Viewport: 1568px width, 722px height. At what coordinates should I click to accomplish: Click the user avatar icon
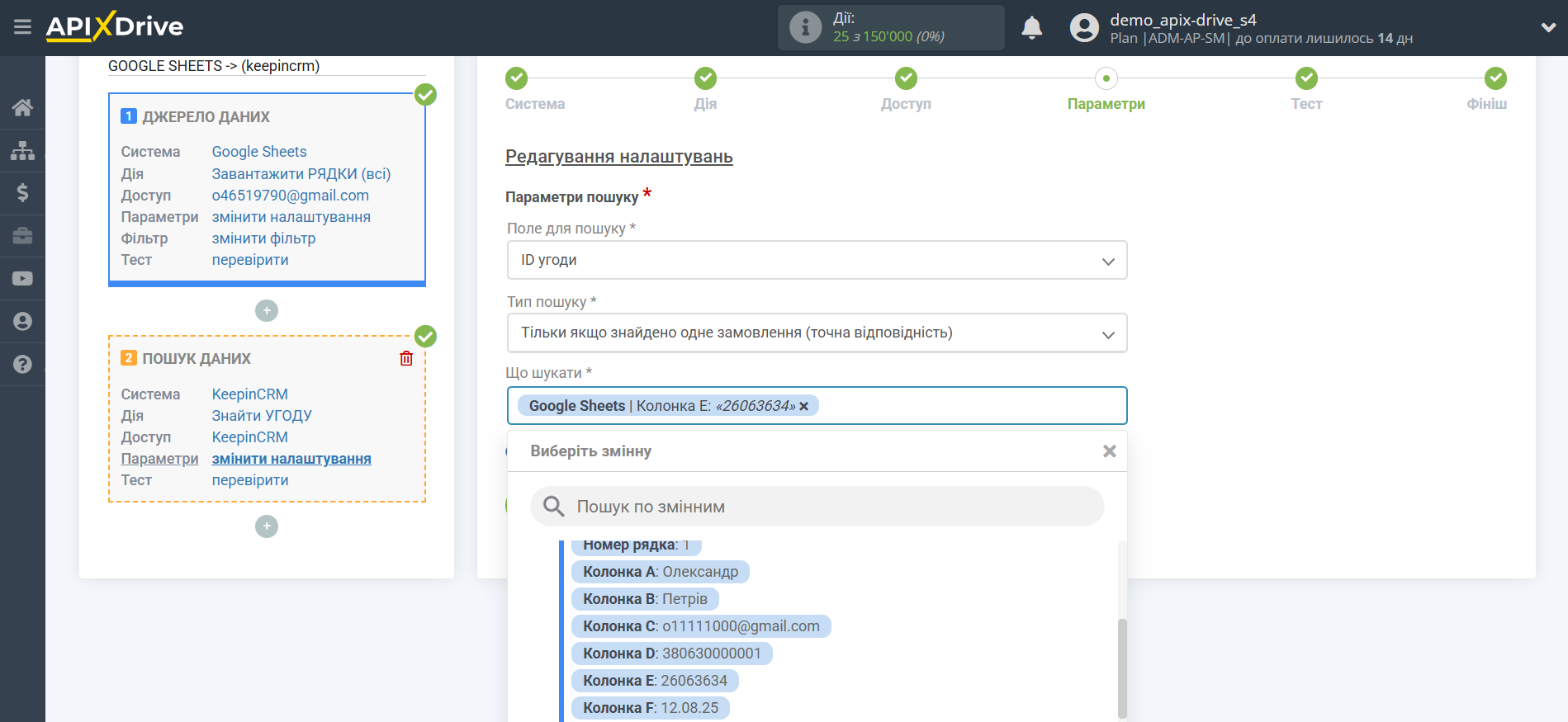click(x=1084, y=27)
